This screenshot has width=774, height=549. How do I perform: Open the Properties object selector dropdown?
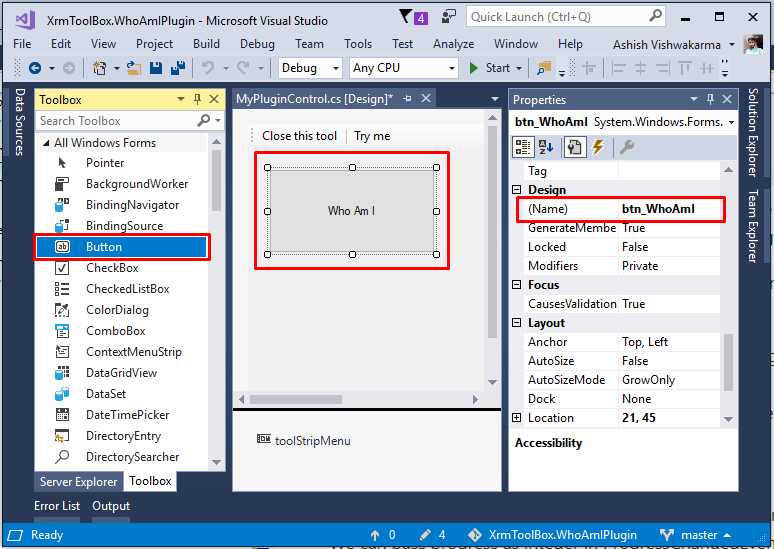click(731, 122)
